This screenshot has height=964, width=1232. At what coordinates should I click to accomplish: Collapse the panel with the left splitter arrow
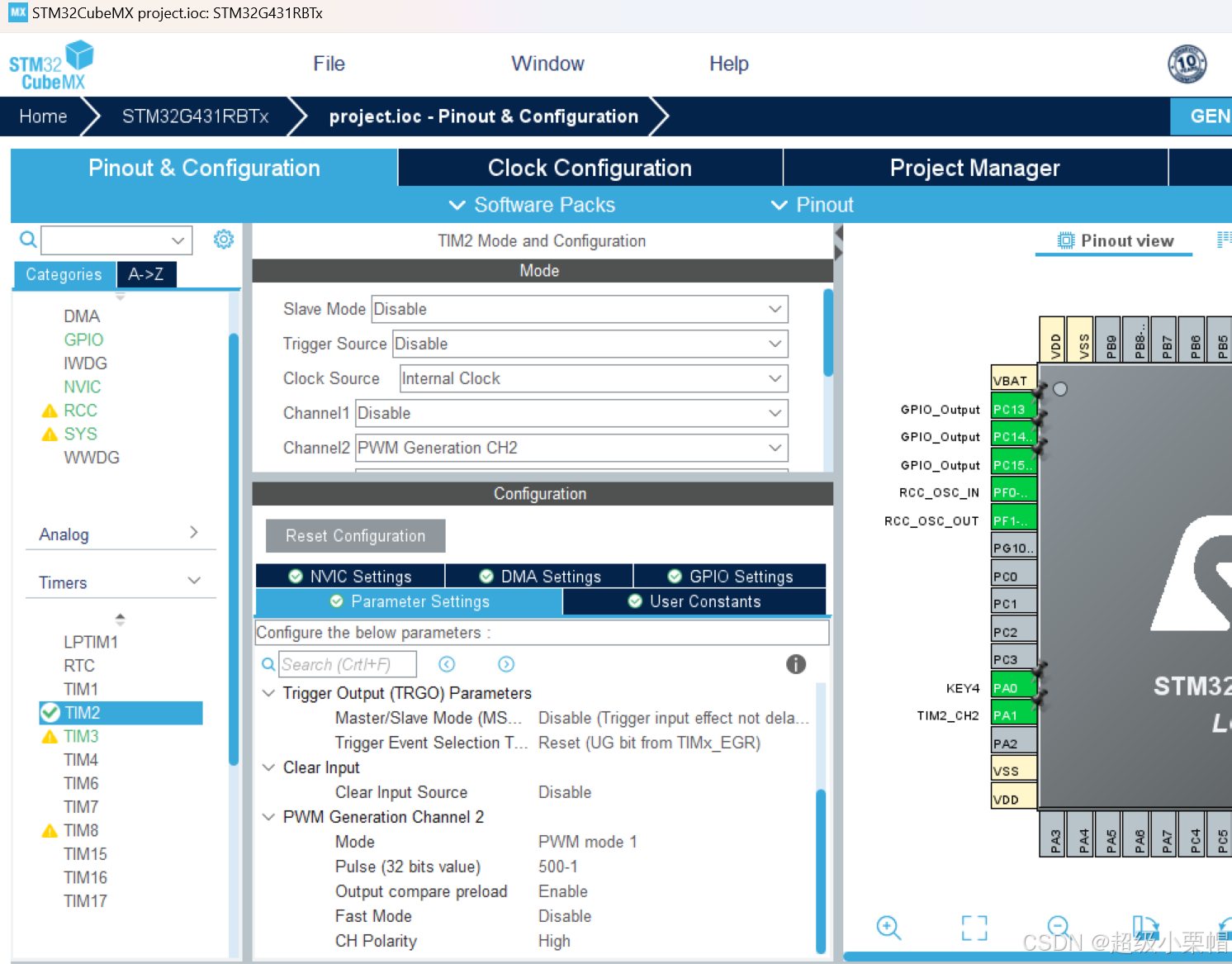pyautogui.click(x=839, y=234)
